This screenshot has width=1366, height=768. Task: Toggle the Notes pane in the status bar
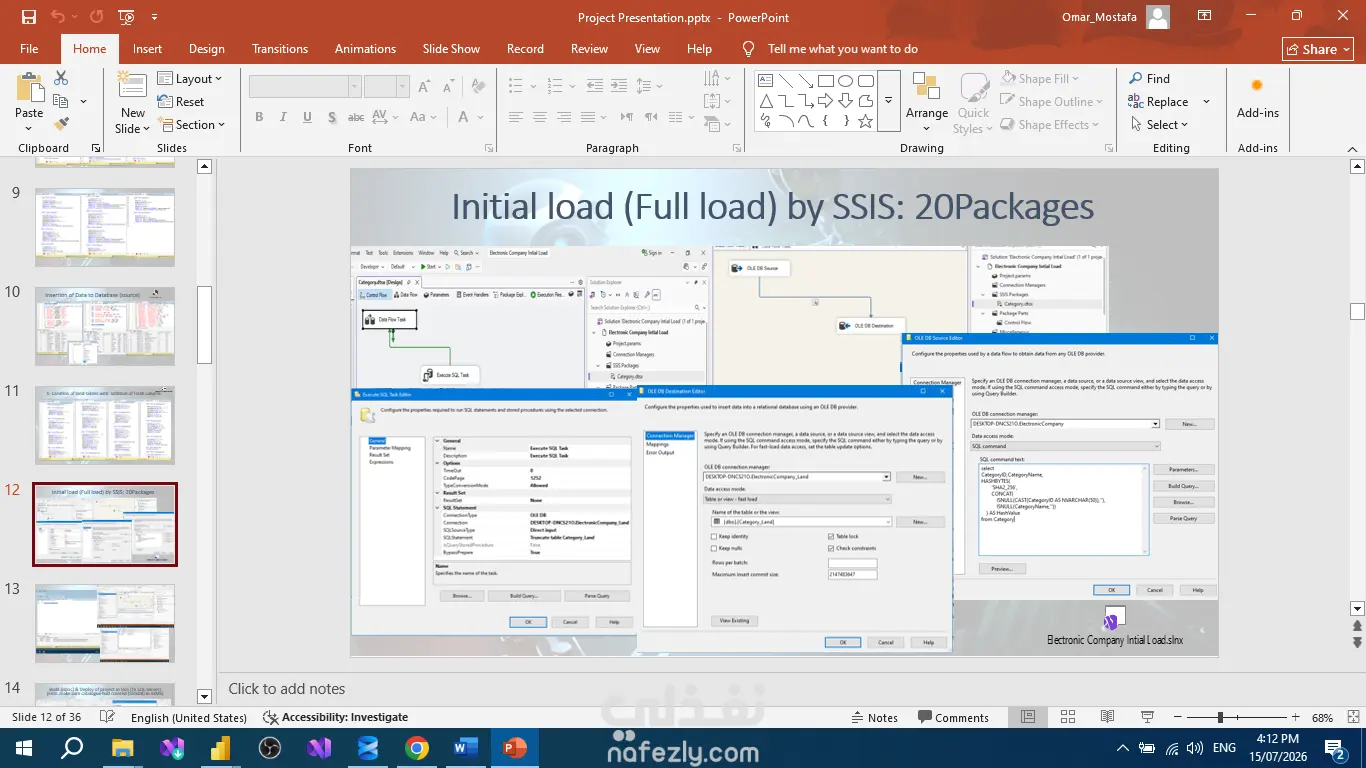pyautogui.click(x=873, y=717)
